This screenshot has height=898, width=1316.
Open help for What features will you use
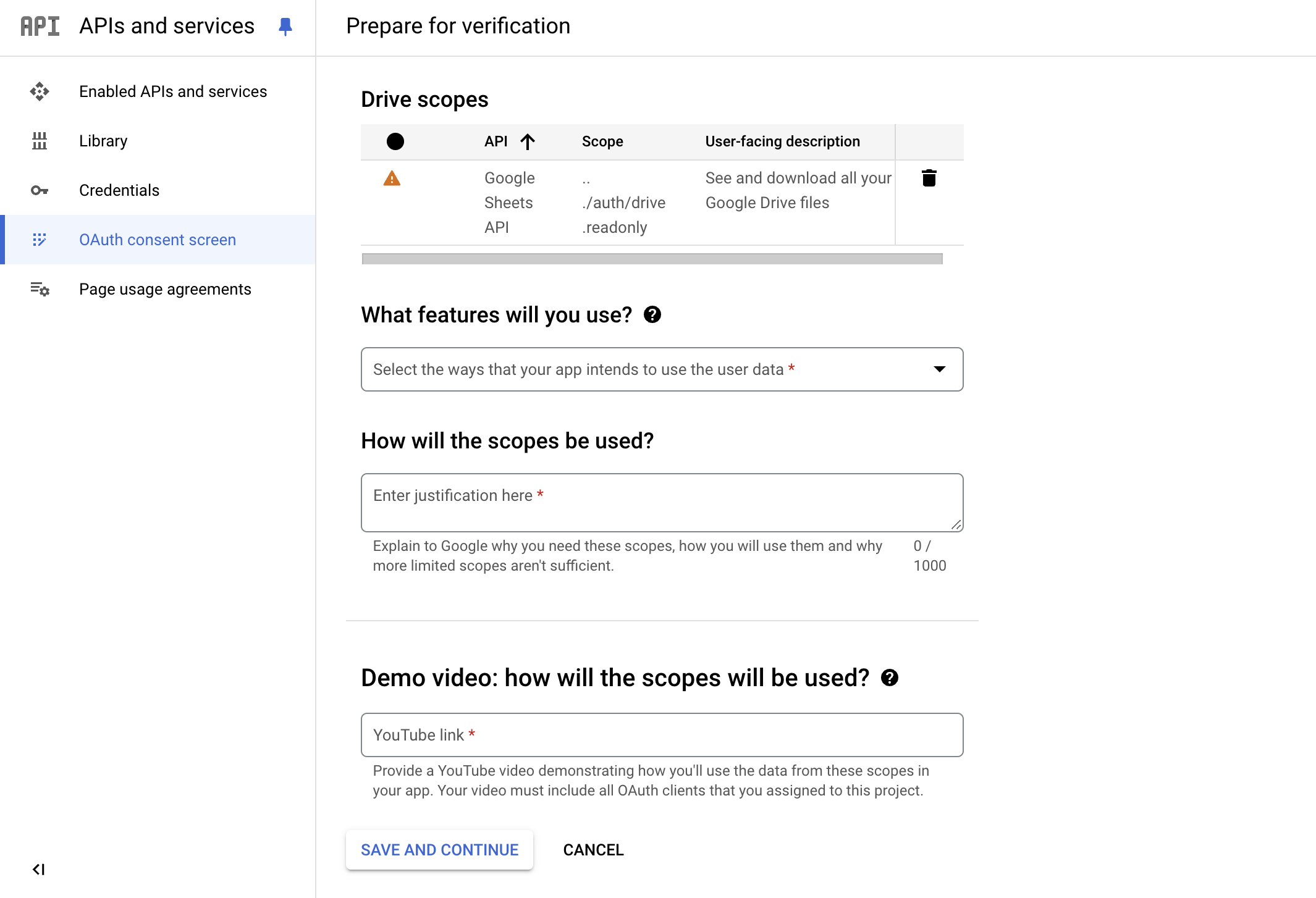pyautogui.click(x=652, y=315)
